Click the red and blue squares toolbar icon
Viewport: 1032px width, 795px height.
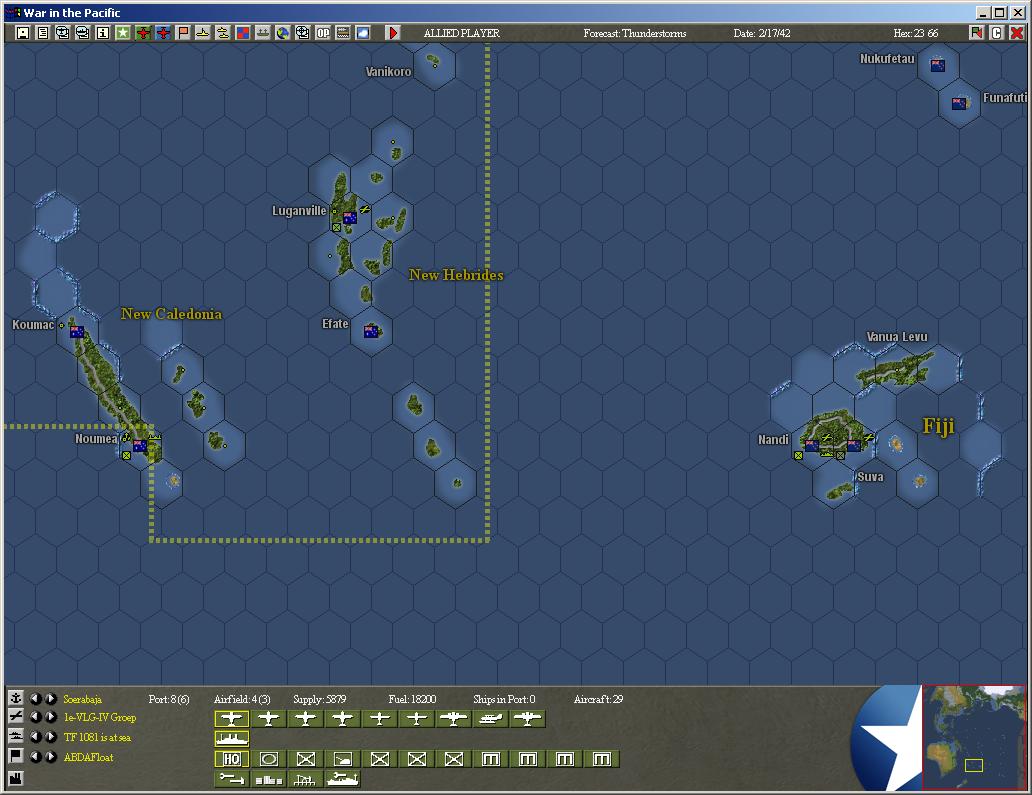pyautogui.click(x=243, y=33)
